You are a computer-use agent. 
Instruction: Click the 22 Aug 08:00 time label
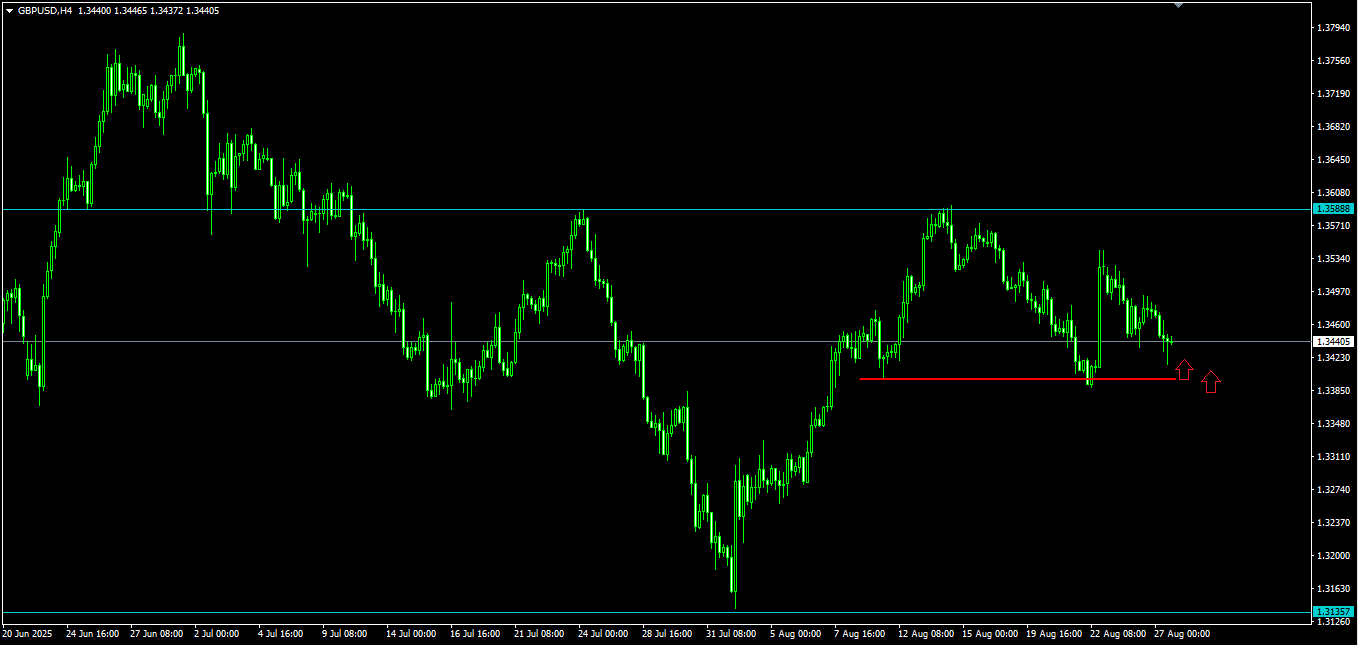[1117, 634]
